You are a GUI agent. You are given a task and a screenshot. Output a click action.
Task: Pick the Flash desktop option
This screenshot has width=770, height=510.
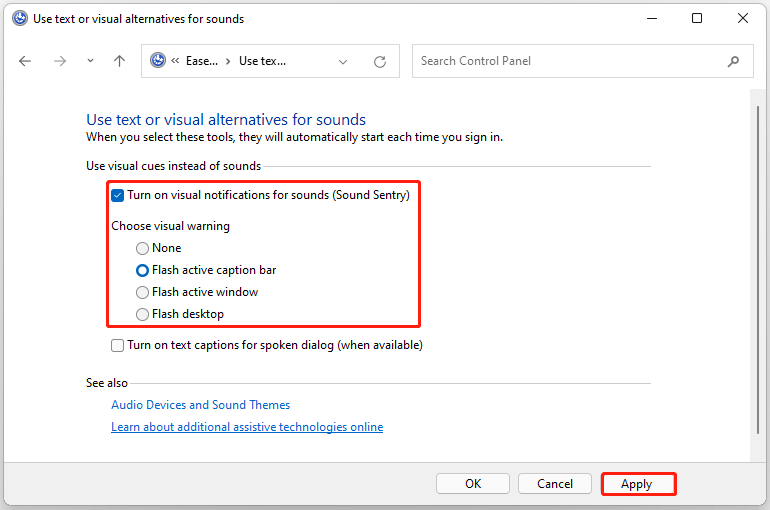tap(143, 314)
